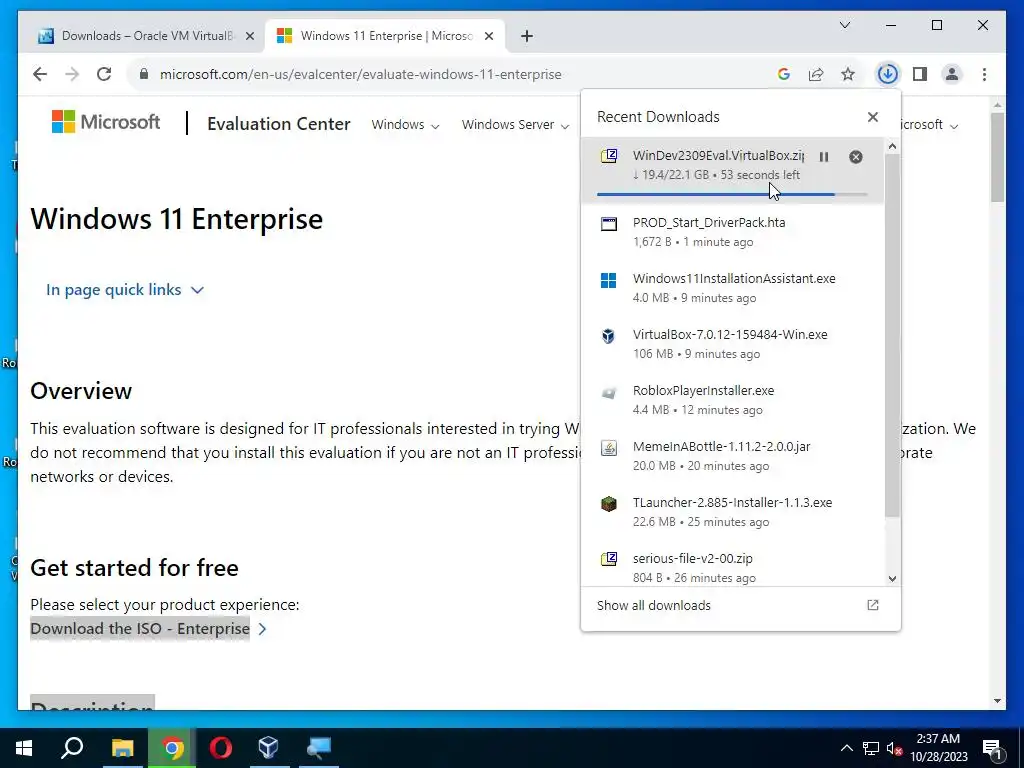This screenshot has height=768, width=1024.
Task: Click WinDev2309Eval.VirtualBox.zip file name
Action: coord(718,155)
